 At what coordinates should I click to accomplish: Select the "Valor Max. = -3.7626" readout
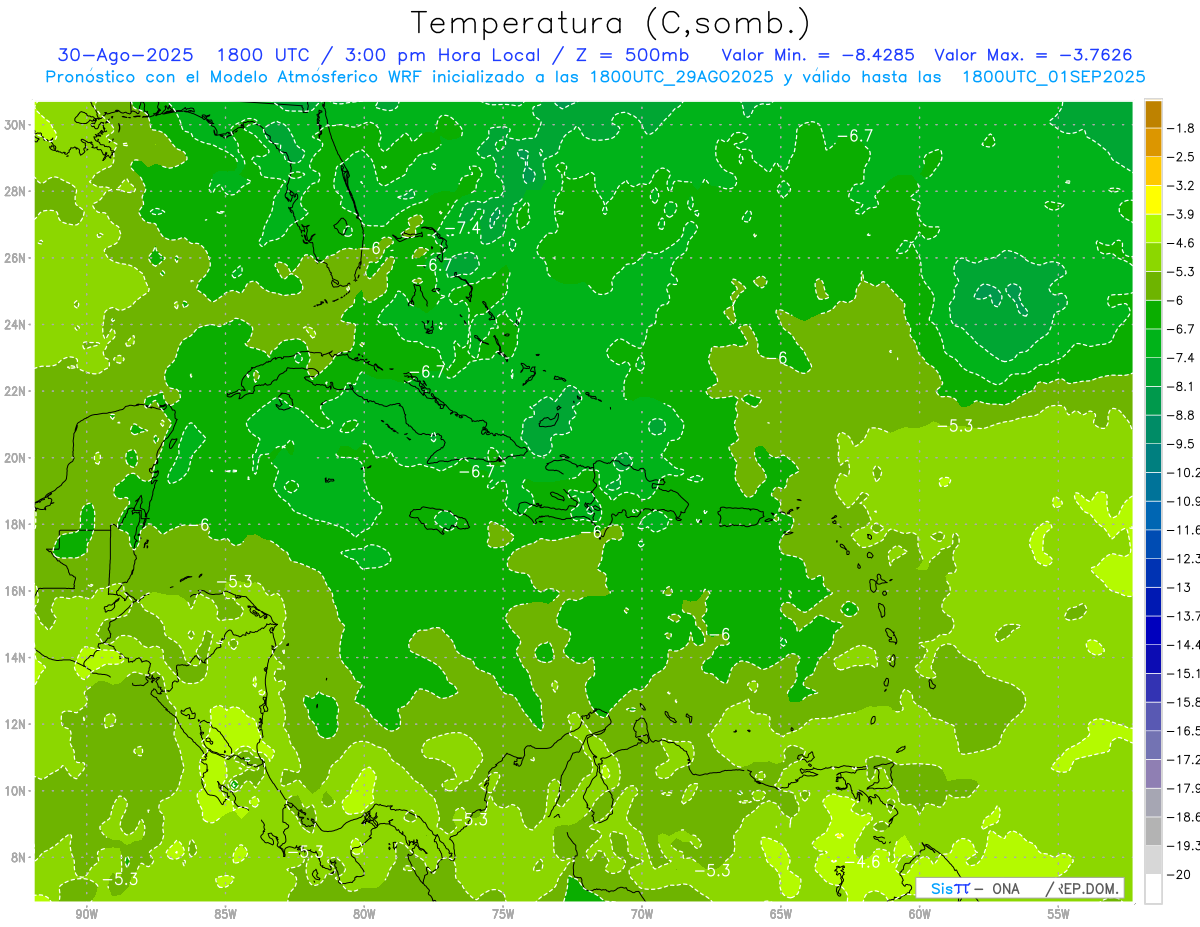(x=1032, y=55)
